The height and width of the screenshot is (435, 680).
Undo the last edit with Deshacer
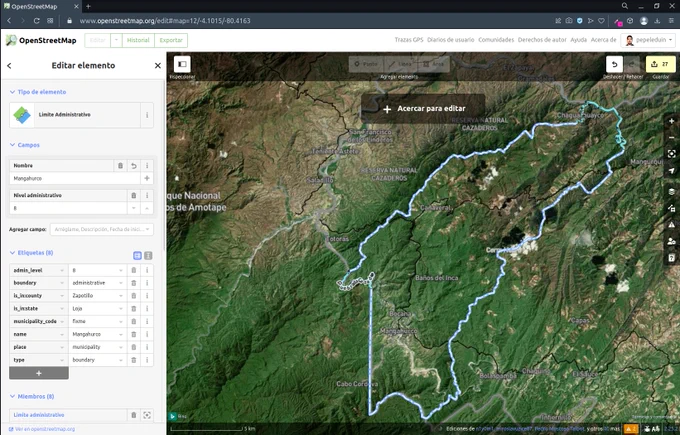(614, 64)
